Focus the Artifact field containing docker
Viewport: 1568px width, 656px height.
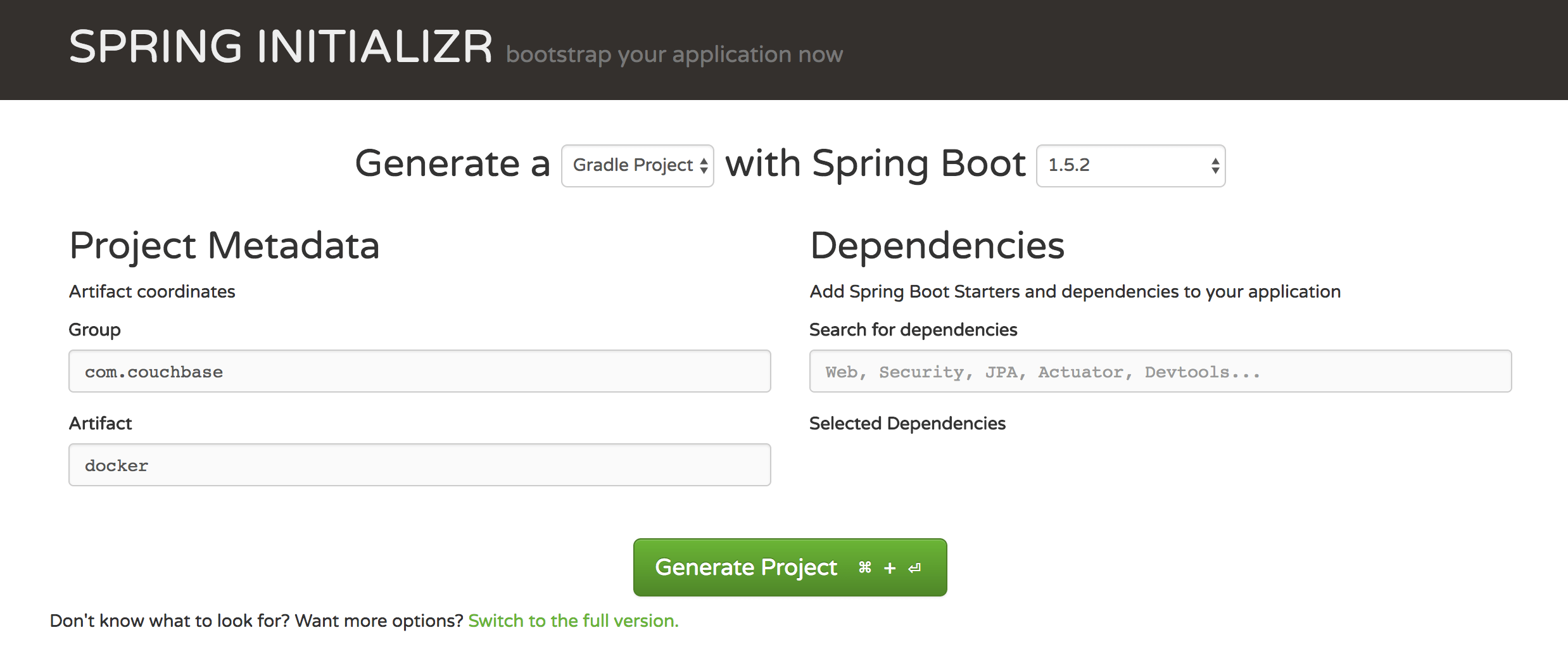(x=419, y=465)
